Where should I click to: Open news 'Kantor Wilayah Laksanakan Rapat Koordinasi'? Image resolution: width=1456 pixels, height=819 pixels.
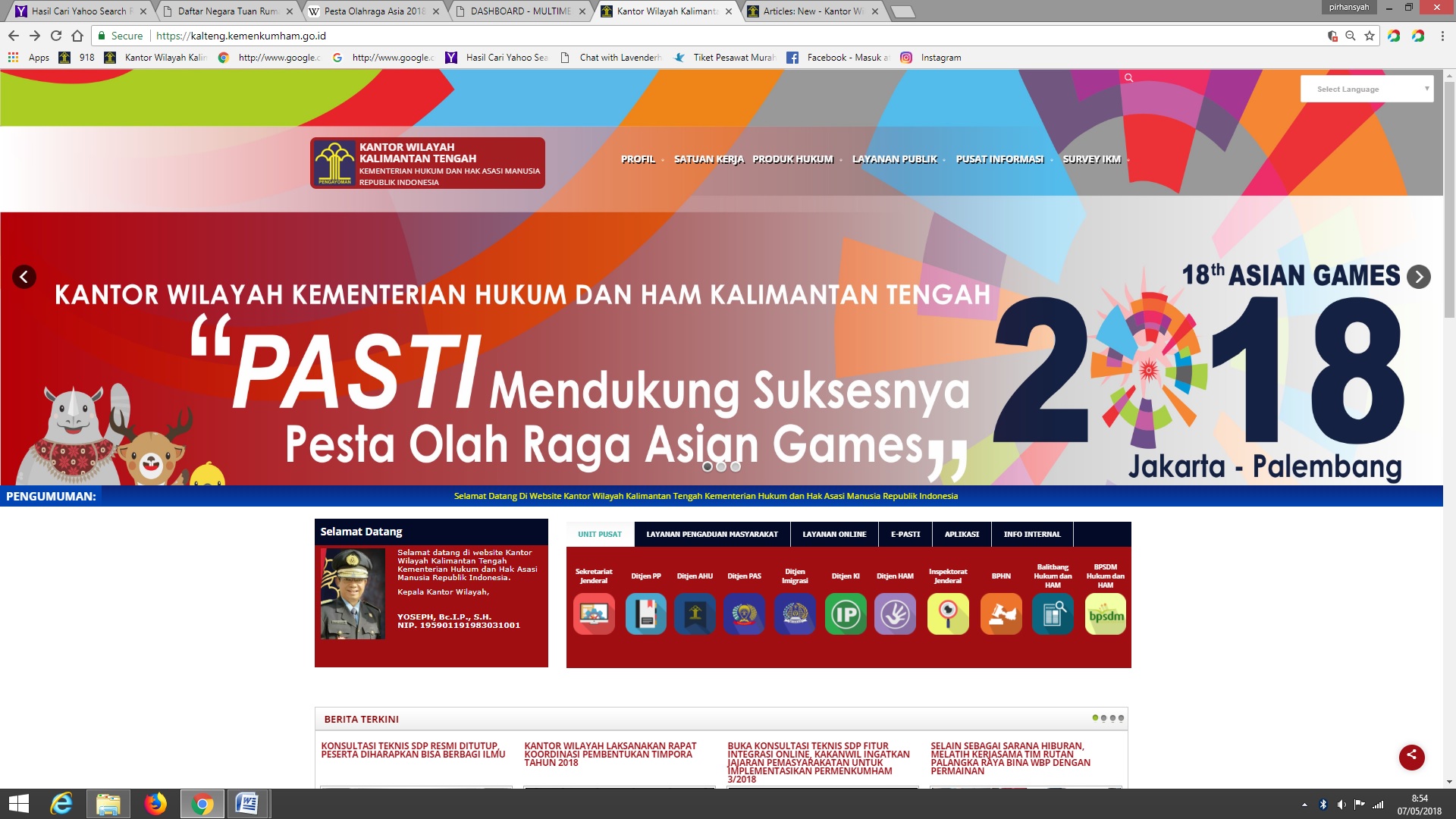point(610,755)
